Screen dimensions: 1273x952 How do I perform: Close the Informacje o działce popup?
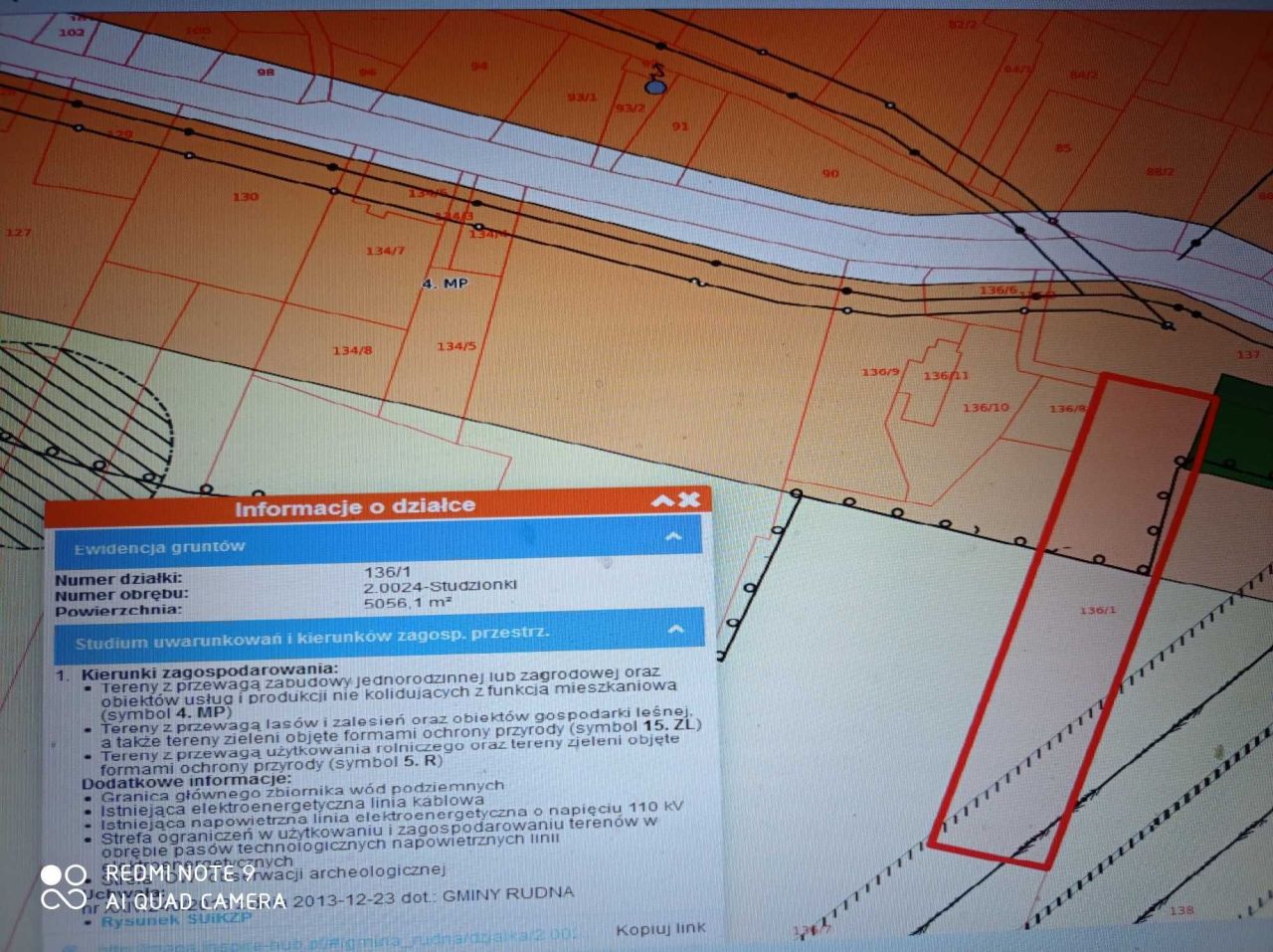(x=689, y=499)
